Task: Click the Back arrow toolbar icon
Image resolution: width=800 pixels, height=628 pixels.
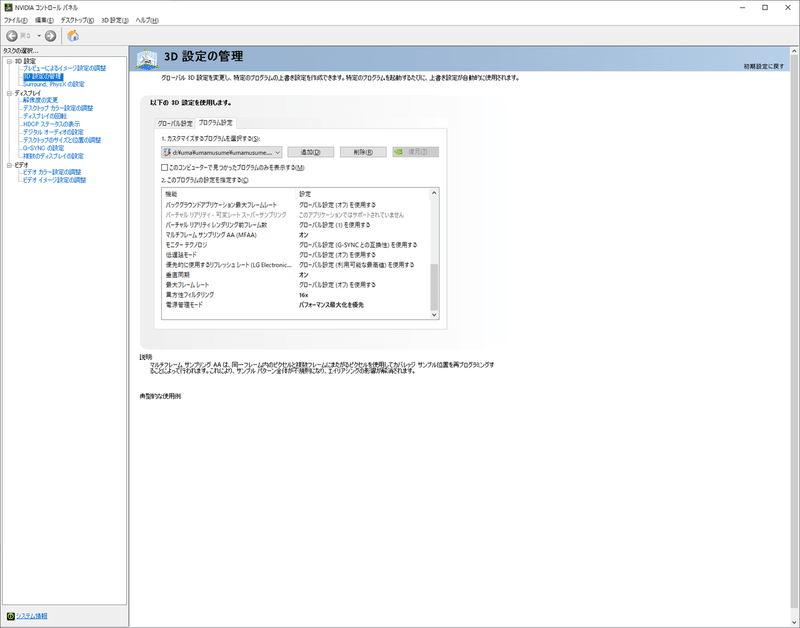Action: point(12,36)
